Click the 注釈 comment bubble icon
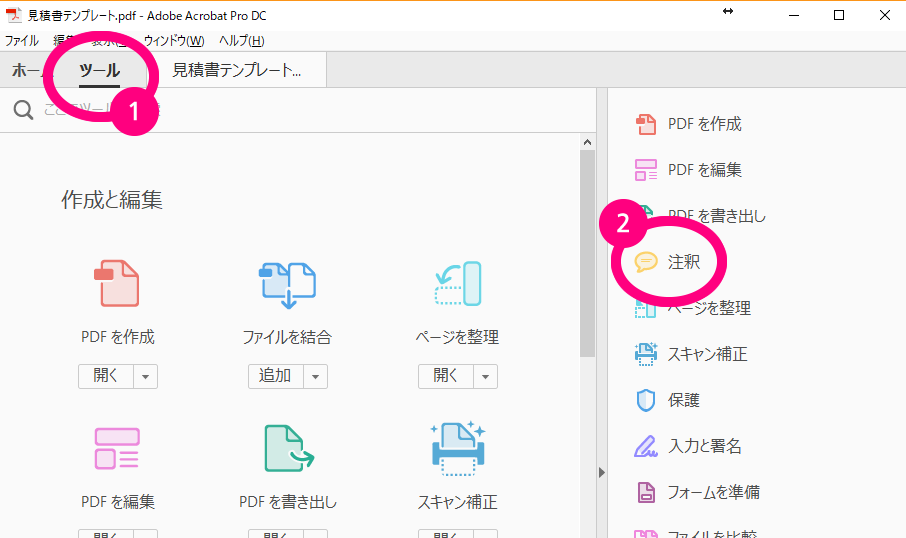Image resolution: width=906 pixels, height=538 pixels. click(x=645, y=262)
